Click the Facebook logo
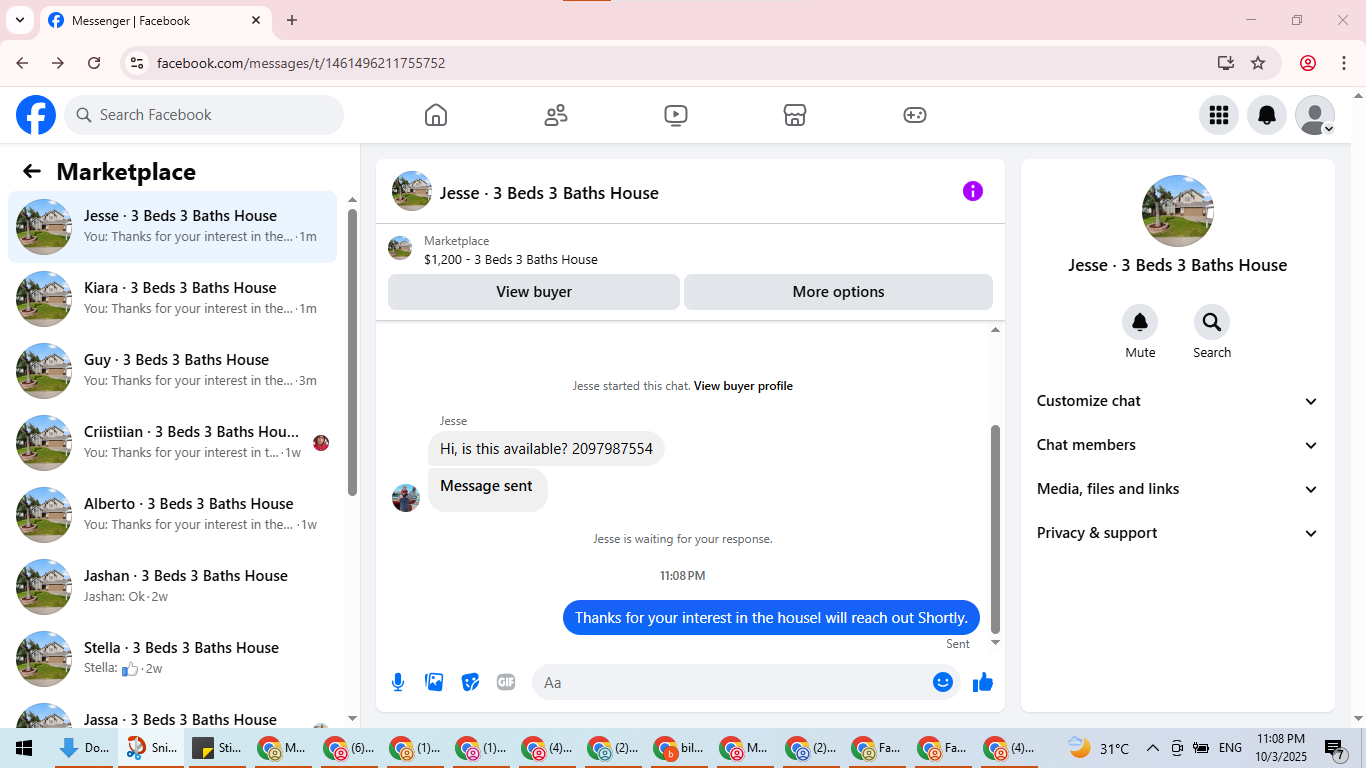This screenshot has height=768, width=1366. (36, 115)
